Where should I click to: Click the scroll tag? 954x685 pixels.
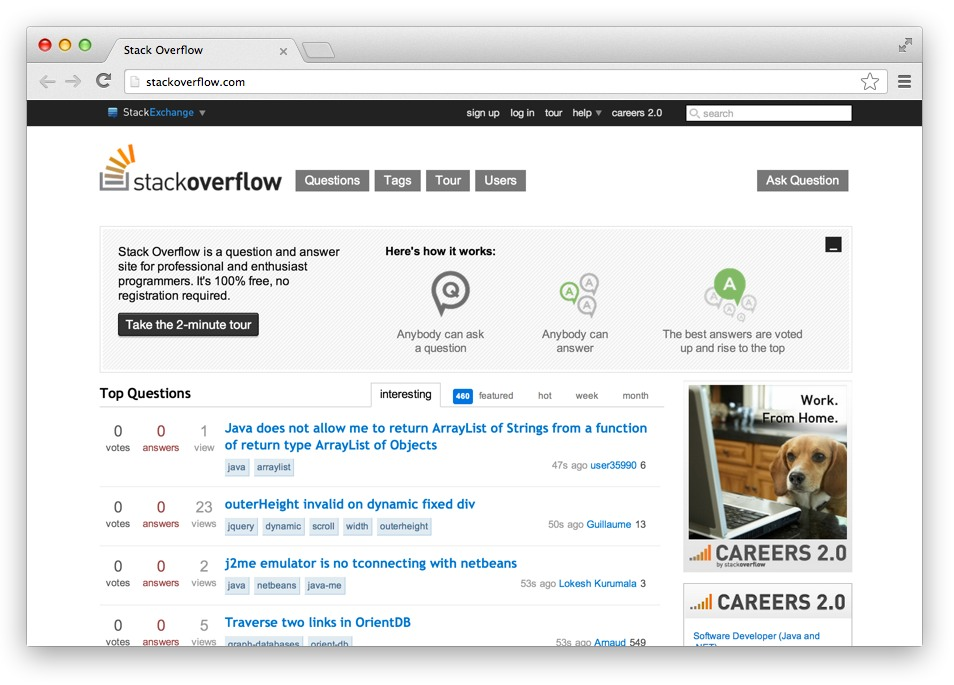pyautogui.click(x=323, y=526)
